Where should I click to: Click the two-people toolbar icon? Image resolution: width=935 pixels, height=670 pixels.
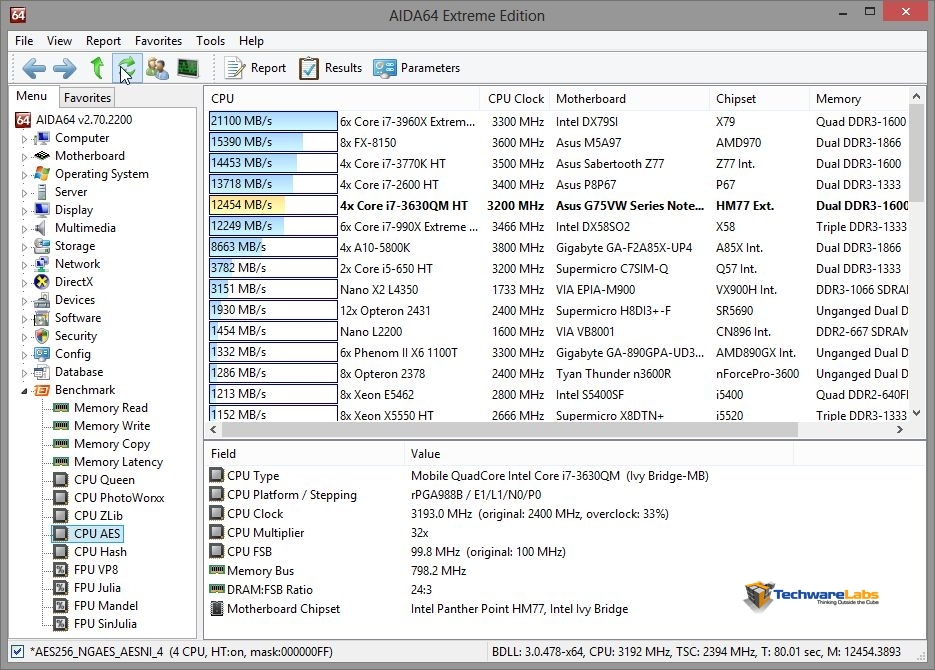(157, 68)
